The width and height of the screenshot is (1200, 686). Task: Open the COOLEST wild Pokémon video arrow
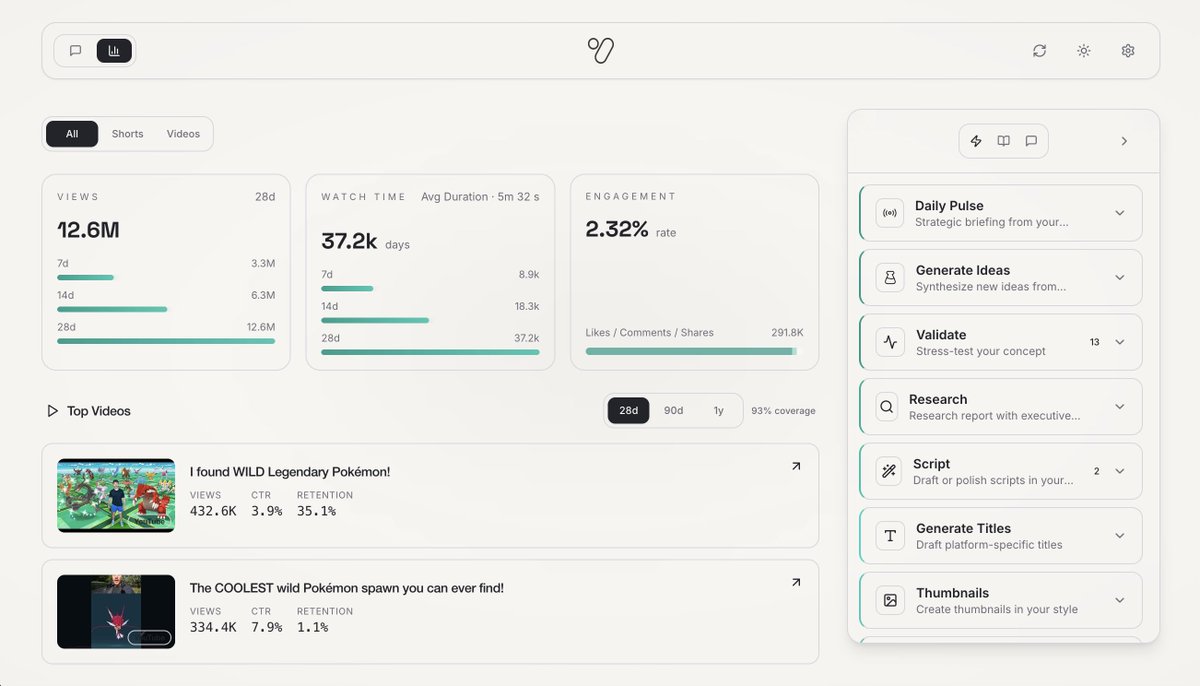[796, 582]
